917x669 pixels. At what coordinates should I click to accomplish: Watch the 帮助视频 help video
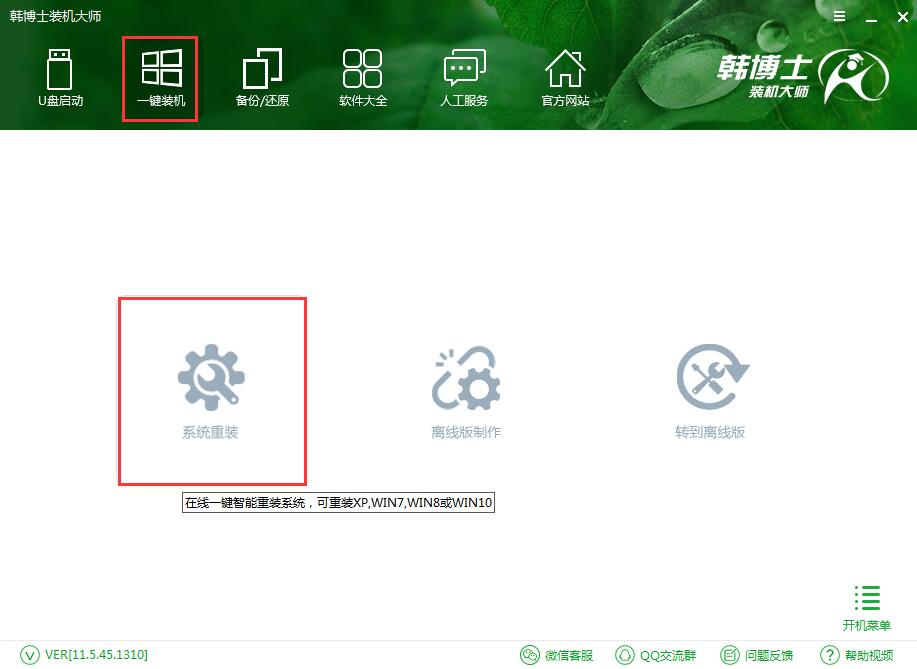coord(856,656)
